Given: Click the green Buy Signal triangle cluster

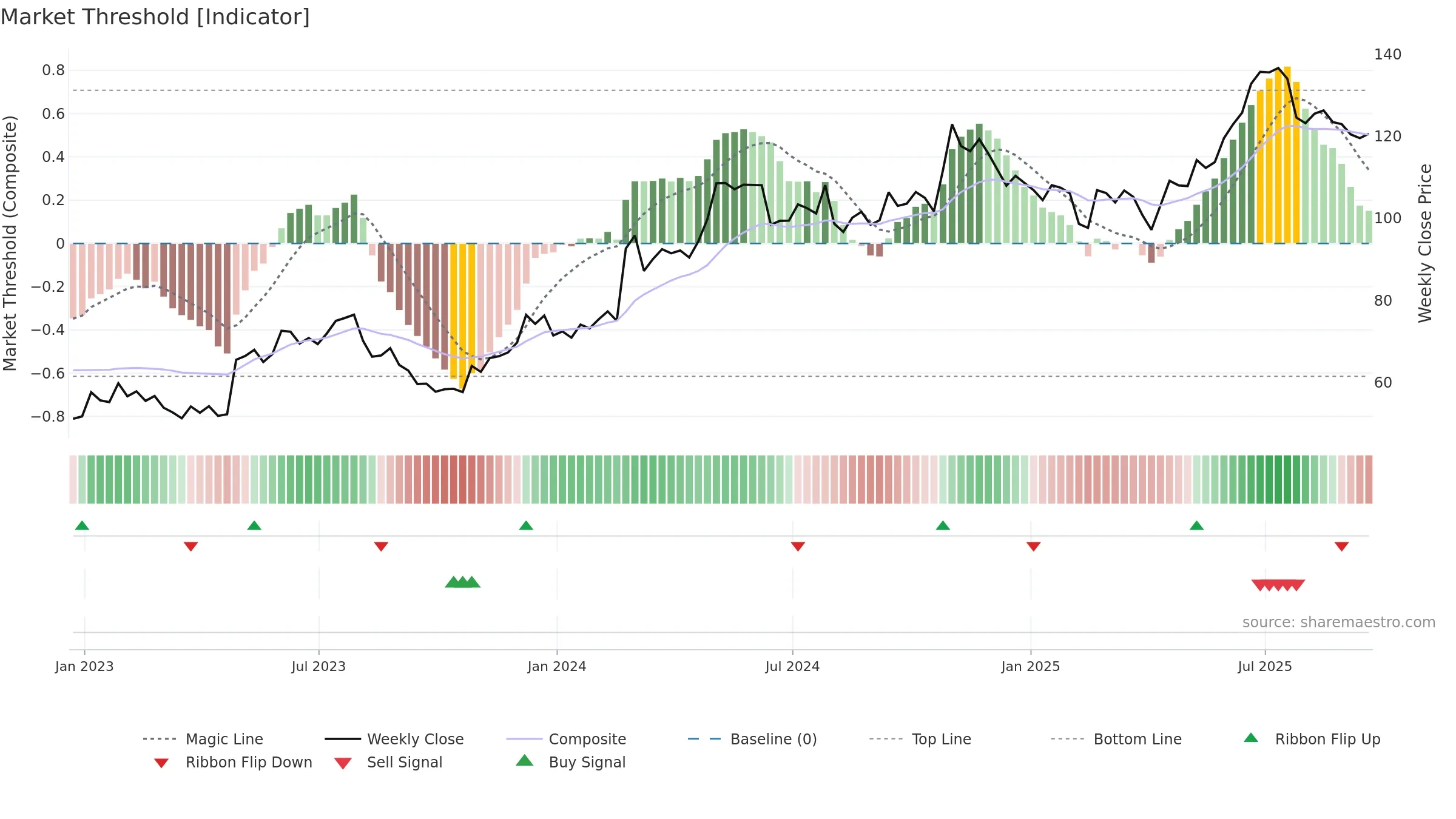Looking at the screenshot, I should pos(462,582).
